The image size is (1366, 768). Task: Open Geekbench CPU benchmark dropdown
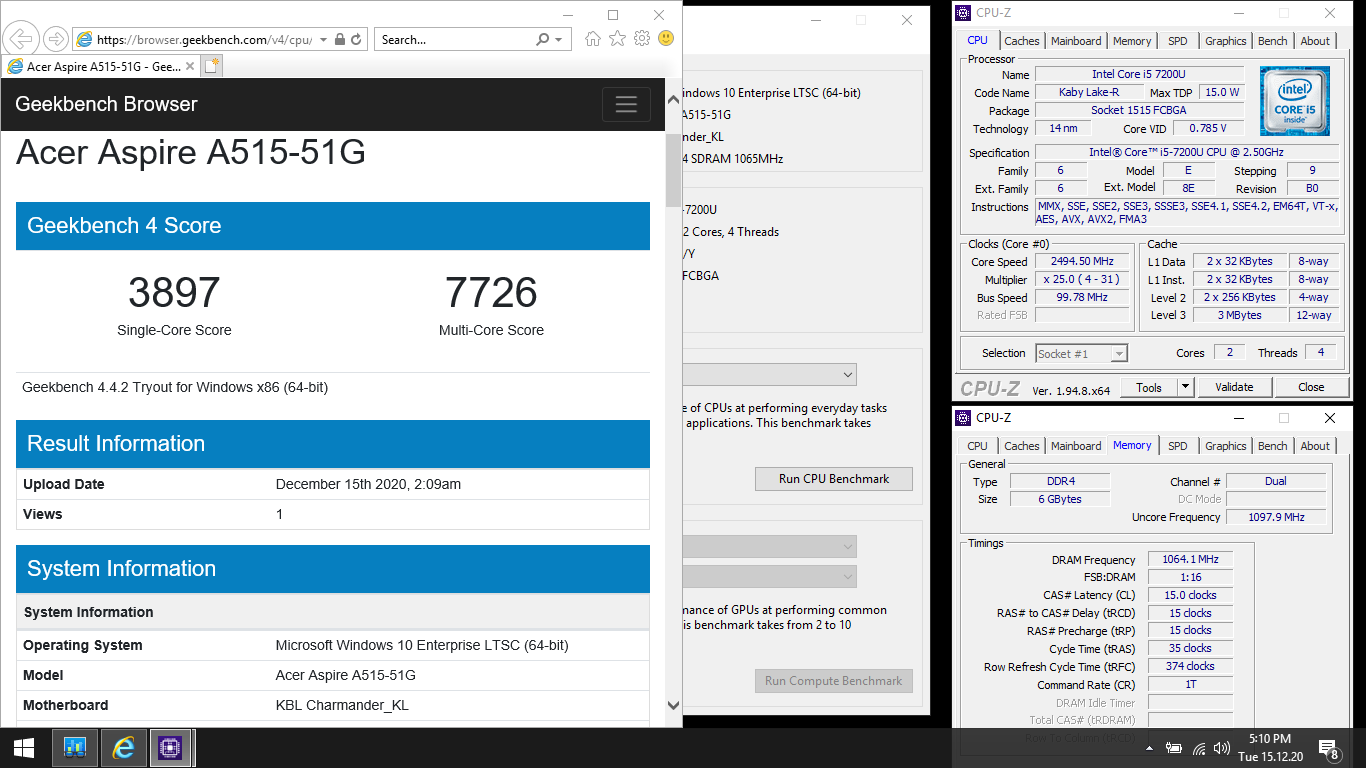[x=768, y=375]
